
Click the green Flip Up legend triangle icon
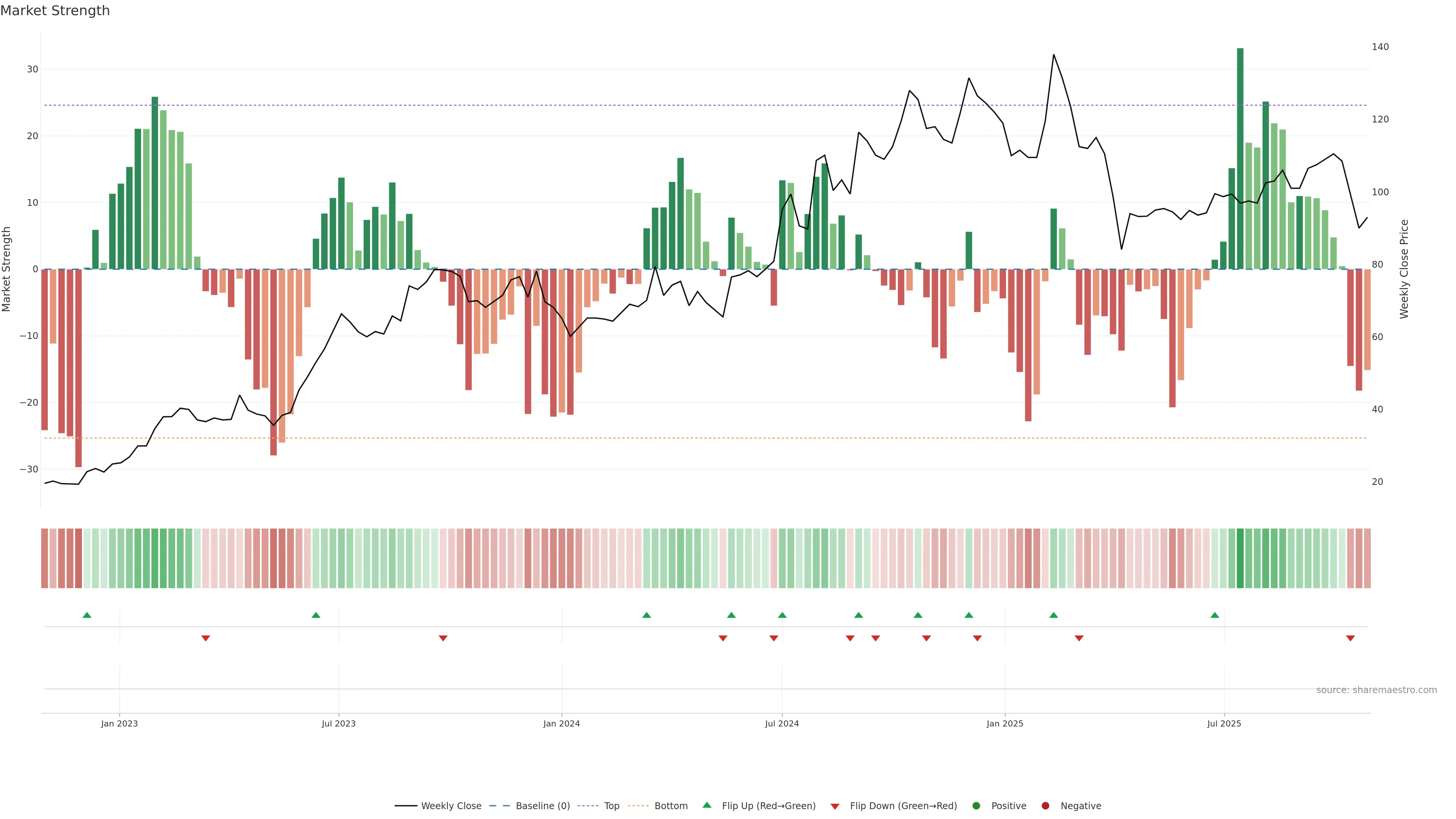click(706, 805)
